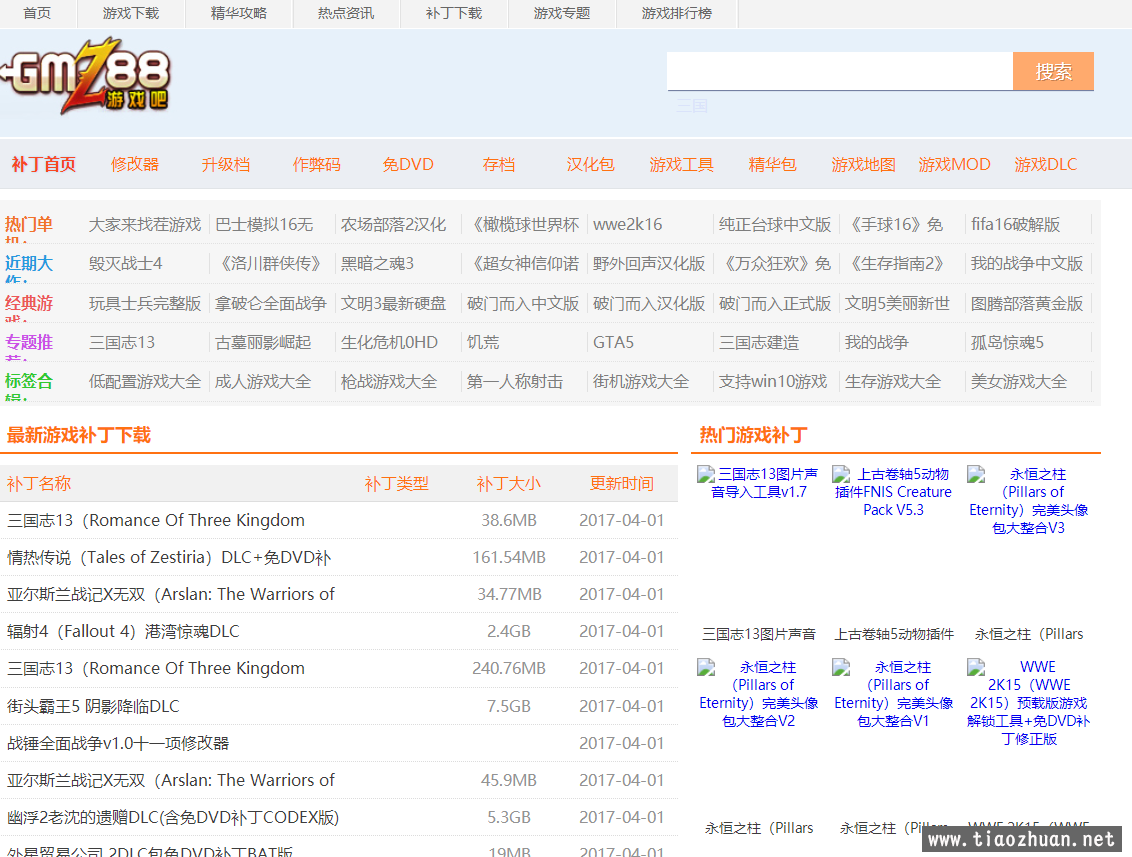Open the 低配置游戏大全 tag link
Viewport: 1132px width, 857px height.
click(x=145, y=381)
